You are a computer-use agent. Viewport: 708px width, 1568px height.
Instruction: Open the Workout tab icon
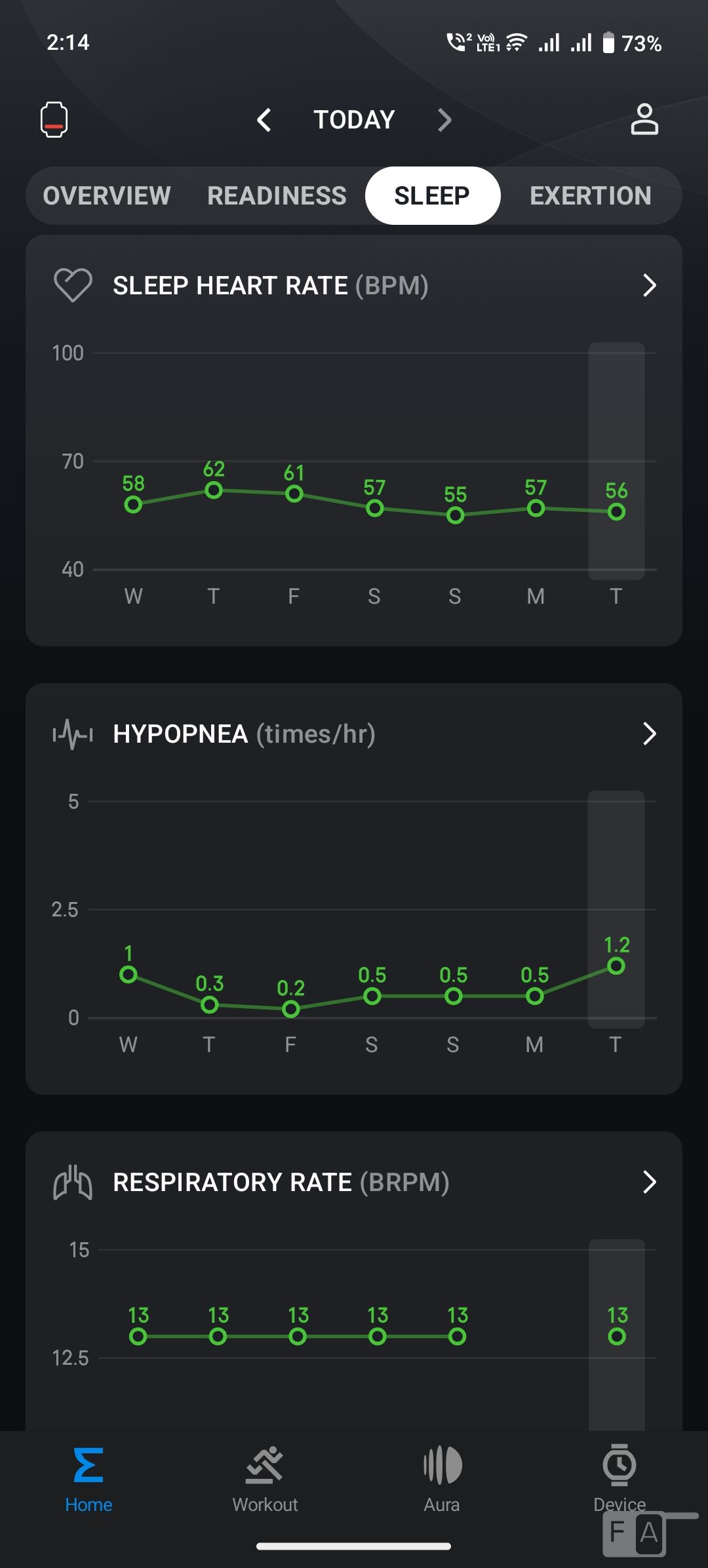click(x=265, y=1465)
